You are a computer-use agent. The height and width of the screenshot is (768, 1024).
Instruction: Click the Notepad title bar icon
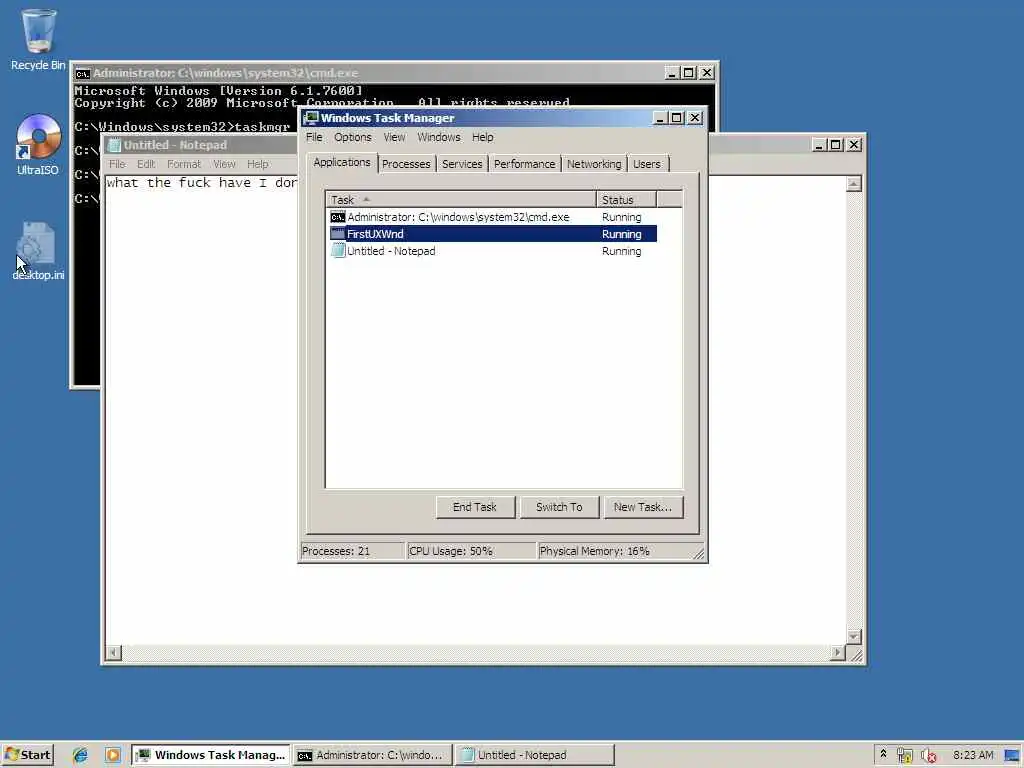(114, 145)
